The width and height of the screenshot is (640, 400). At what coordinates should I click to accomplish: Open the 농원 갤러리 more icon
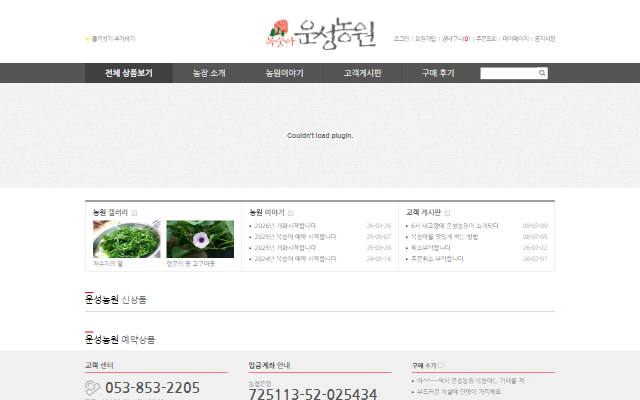134,213
